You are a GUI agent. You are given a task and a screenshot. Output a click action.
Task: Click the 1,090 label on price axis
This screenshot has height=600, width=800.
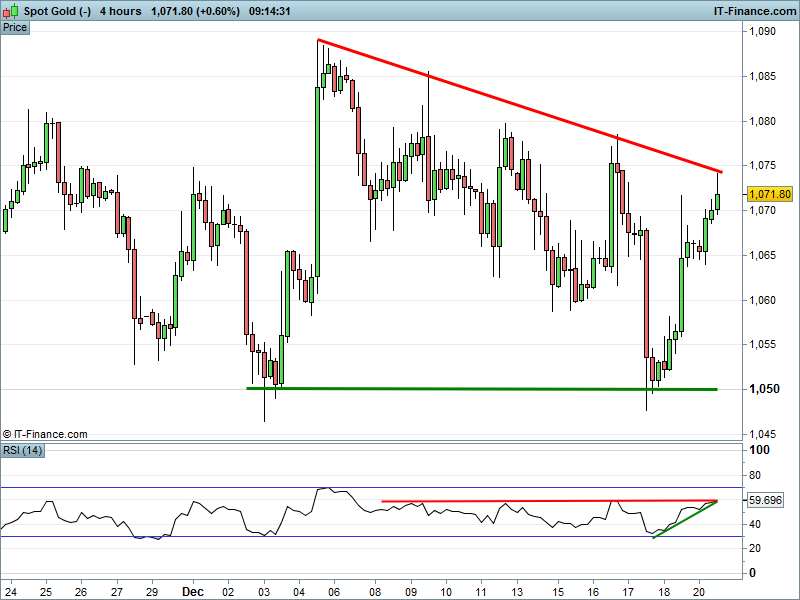click(x=762, y=32)
